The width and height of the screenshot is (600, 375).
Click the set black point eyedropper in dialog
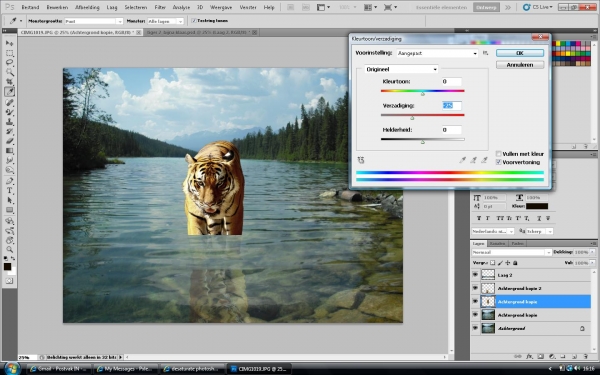(x=462, y=160)
